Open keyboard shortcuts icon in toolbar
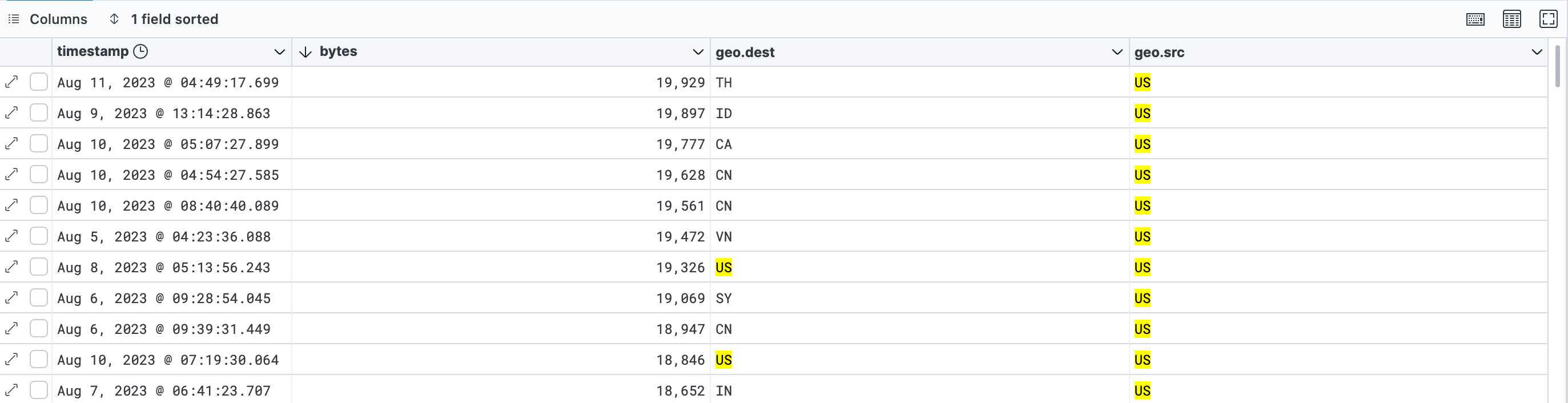The height and width of the screenshot is (403, 1568). [x=1475, y=19]
